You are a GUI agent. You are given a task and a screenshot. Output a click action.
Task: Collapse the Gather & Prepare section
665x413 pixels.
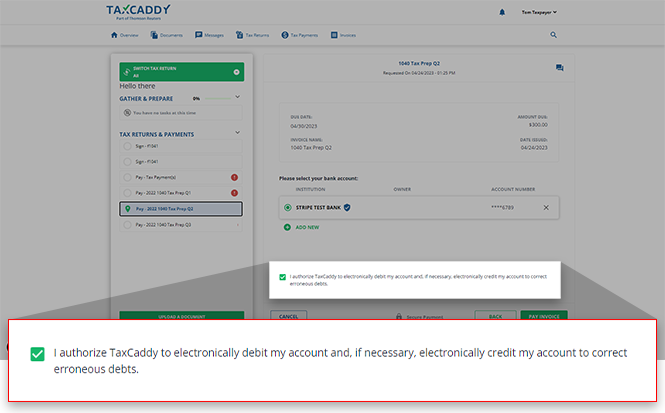point(237,98)
